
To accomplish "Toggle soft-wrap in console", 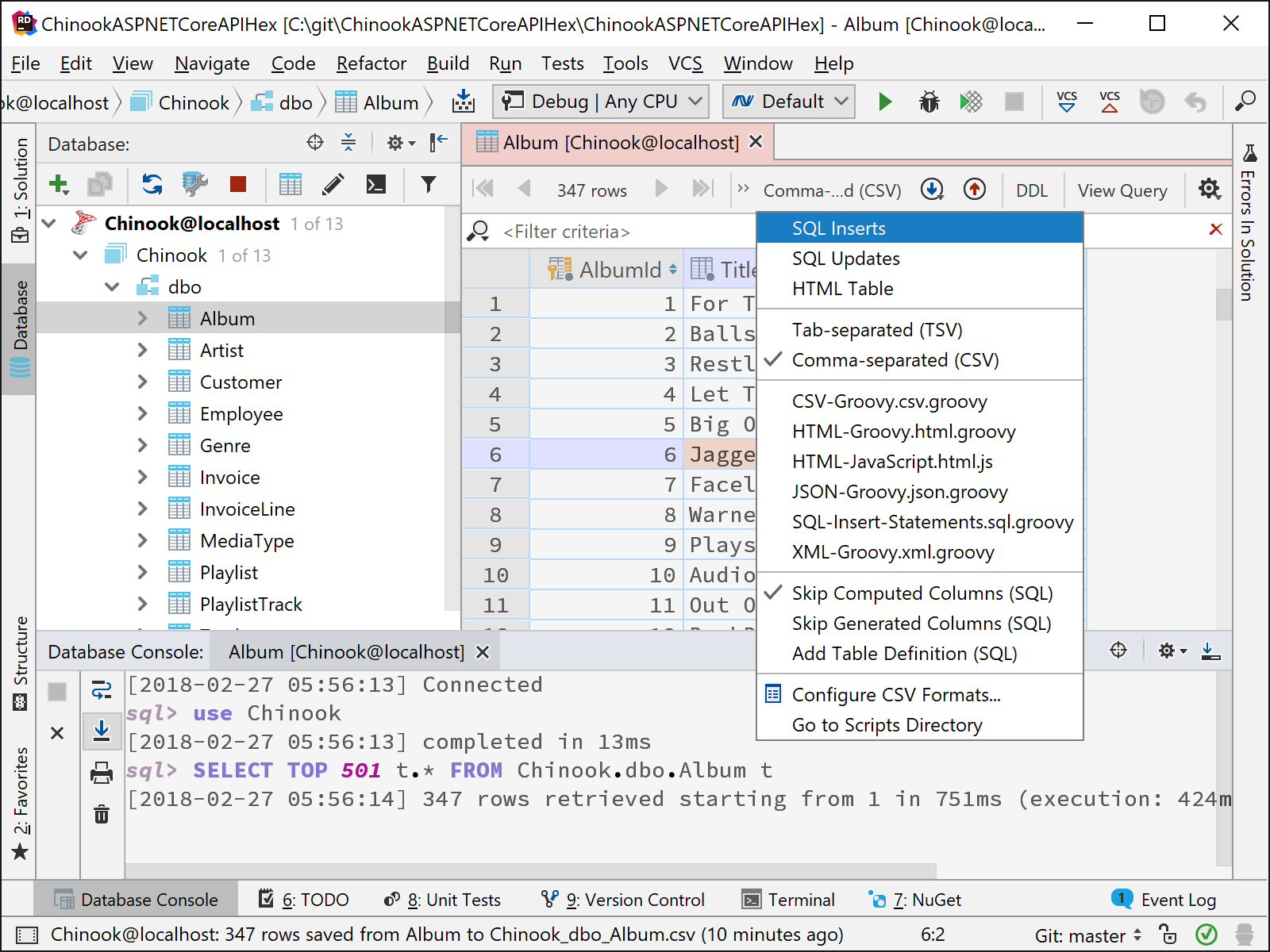I will tap(102, 690).
